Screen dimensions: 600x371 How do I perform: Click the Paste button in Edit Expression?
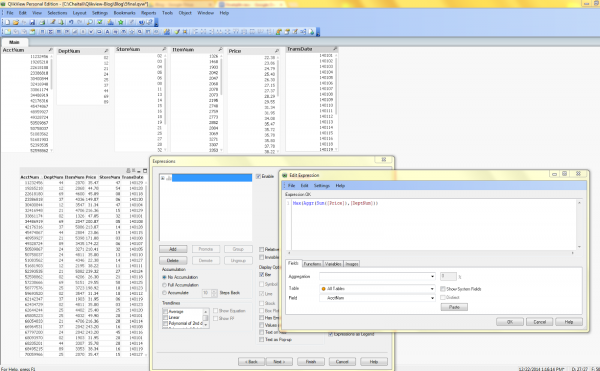(454, 307)
